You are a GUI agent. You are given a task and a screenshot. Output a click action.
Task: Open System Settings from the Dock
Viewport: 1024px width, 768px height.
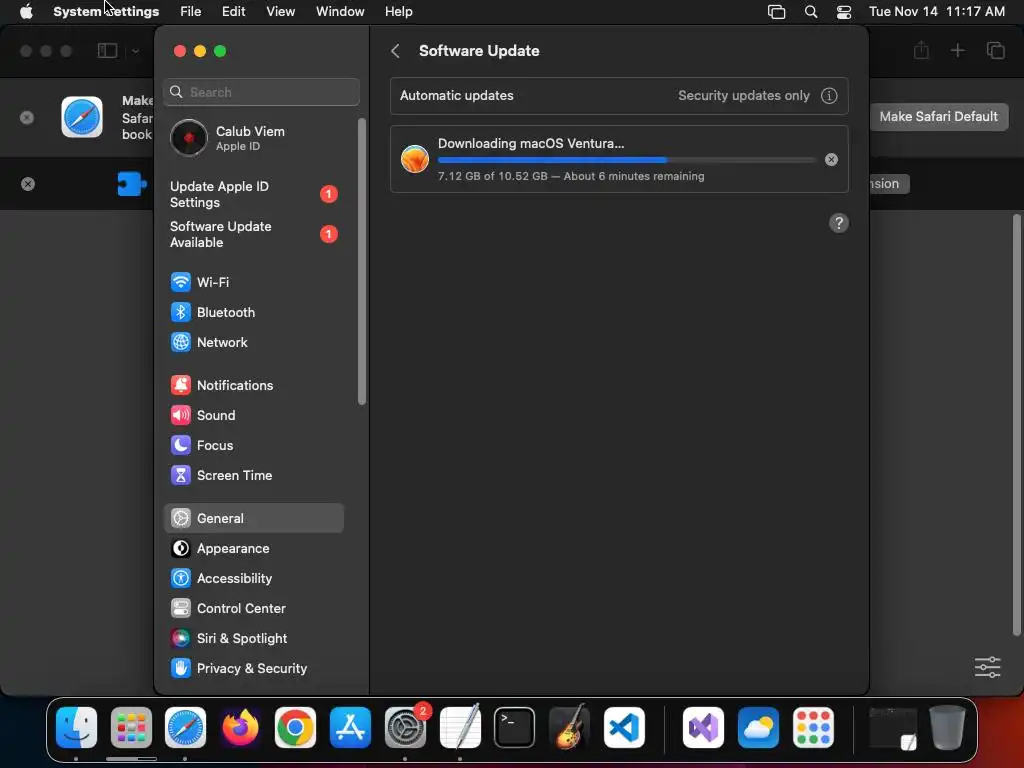[x=405, y=728]
